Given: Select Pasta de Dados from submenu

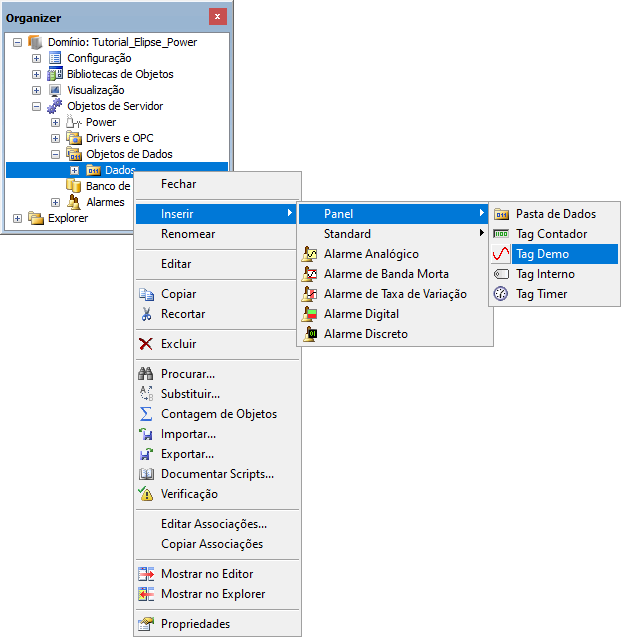Looking at the screenshot, I should click(x=555, y=214).
